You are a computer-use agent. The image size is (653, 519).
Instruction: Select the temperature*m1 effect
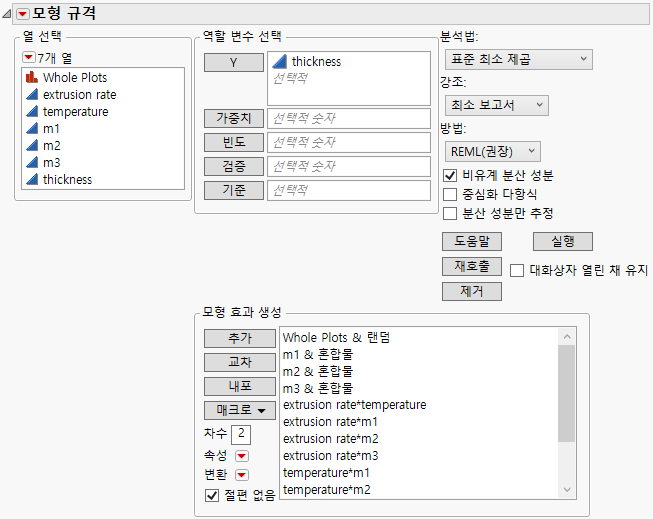(x=326, y=473)
